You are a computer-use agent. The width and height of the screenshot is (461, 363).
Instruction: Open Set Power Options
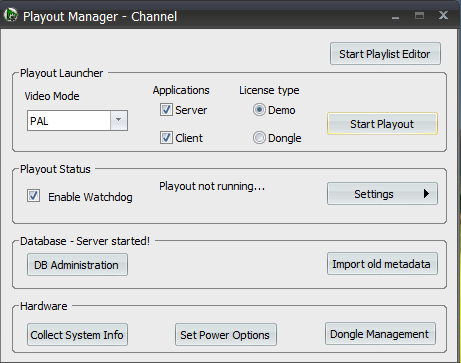click(226, 334)
